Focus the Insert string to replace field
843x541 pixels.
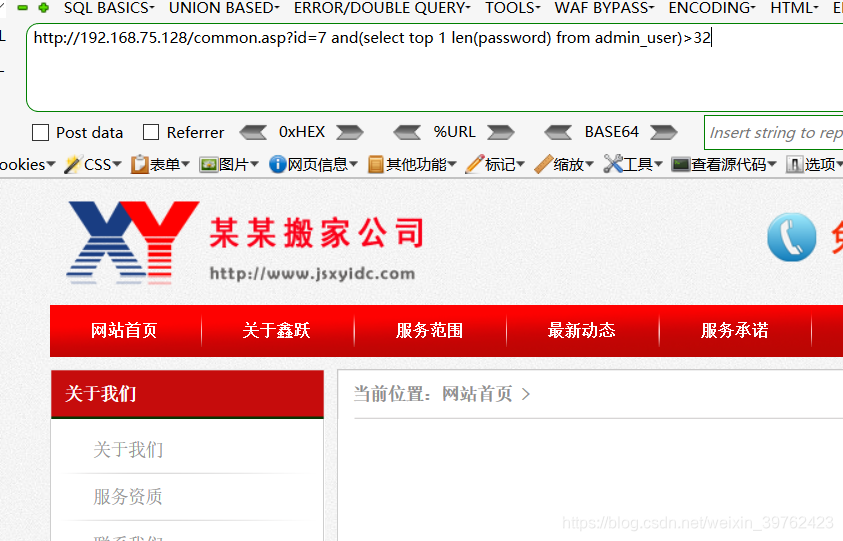pyautogui.click(x=774, y=132)
